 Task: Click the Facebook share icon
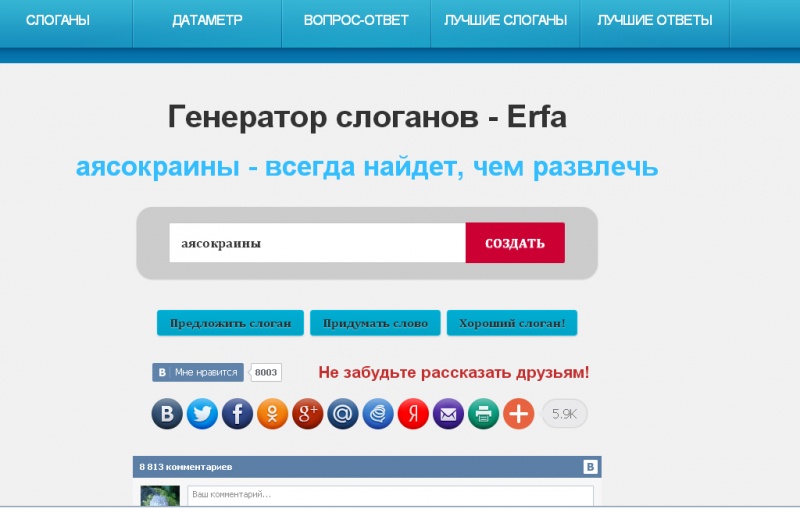pyautogui.click(x=237, y=414)
